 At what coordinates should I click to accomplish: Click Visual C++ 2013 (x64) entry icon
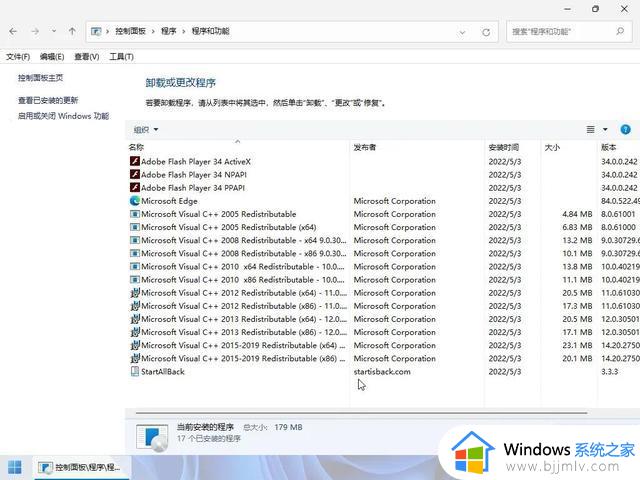click(x=135, y=319)
